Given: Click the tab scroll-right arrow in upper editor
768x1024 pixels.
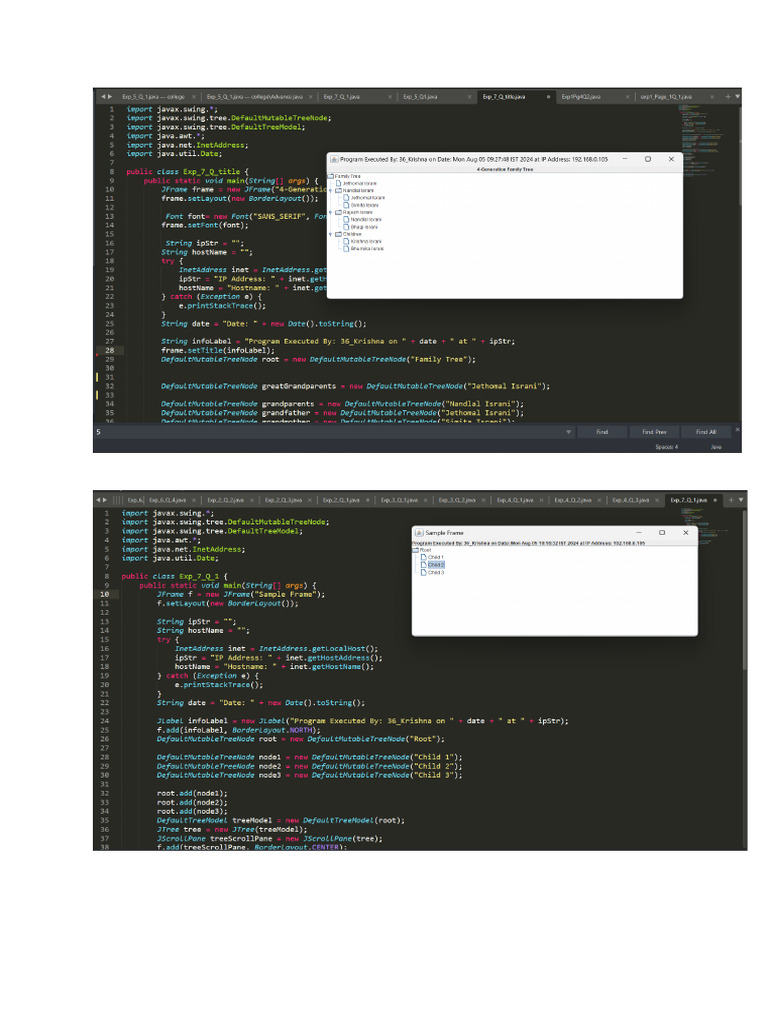Looking at the screenshot, I should 110,97.
